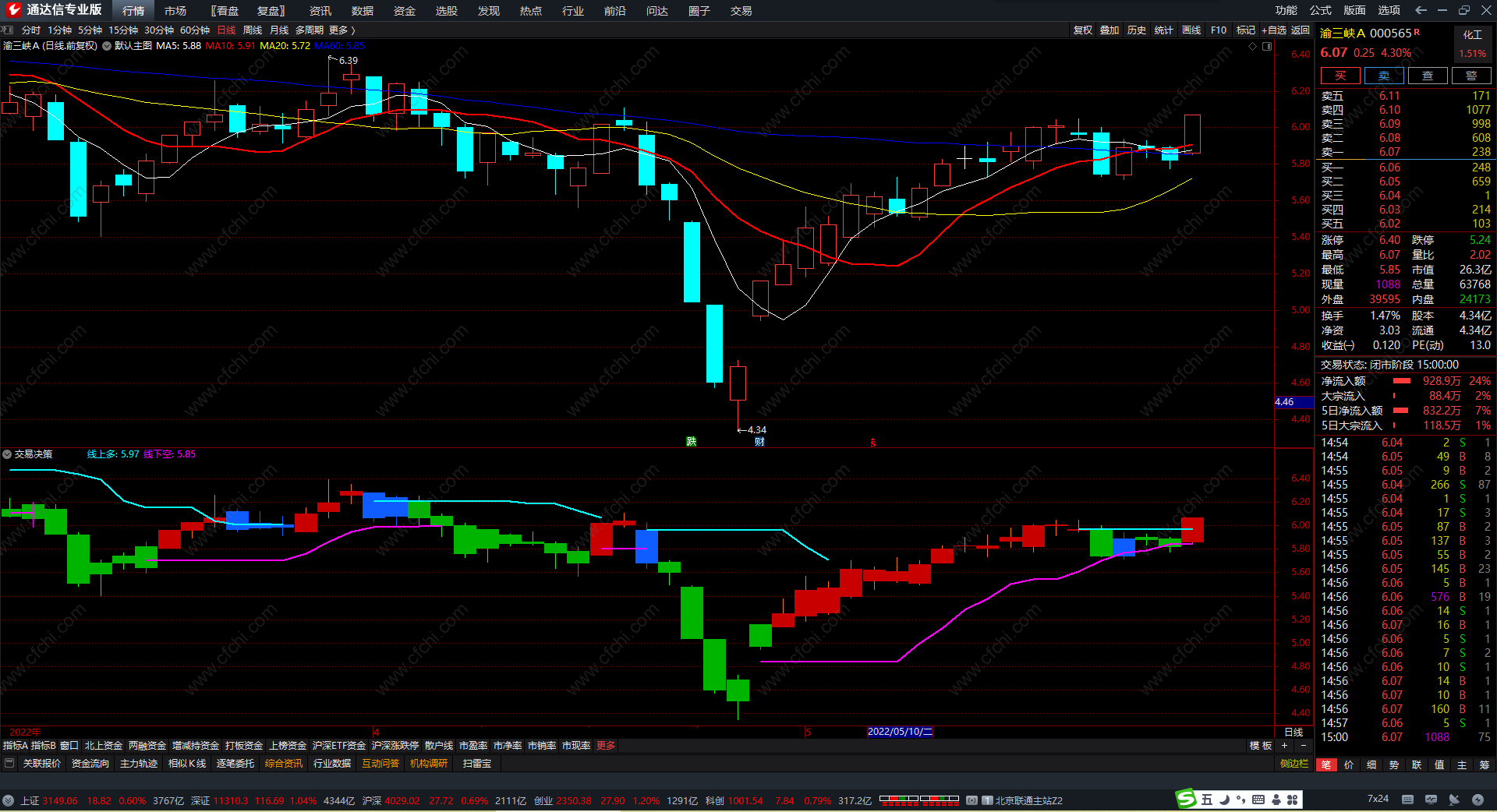Select the 15分钟 period
1497x812 pixels.
point(122,30)
